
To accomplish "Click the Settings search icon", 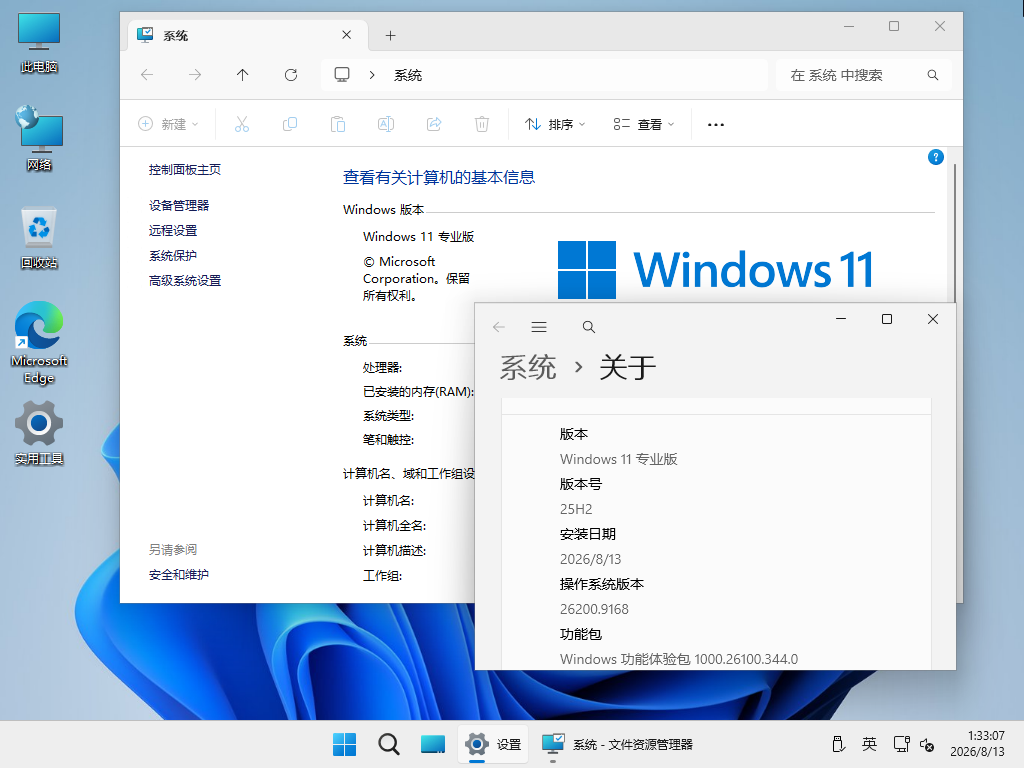I will pos(588,327).
